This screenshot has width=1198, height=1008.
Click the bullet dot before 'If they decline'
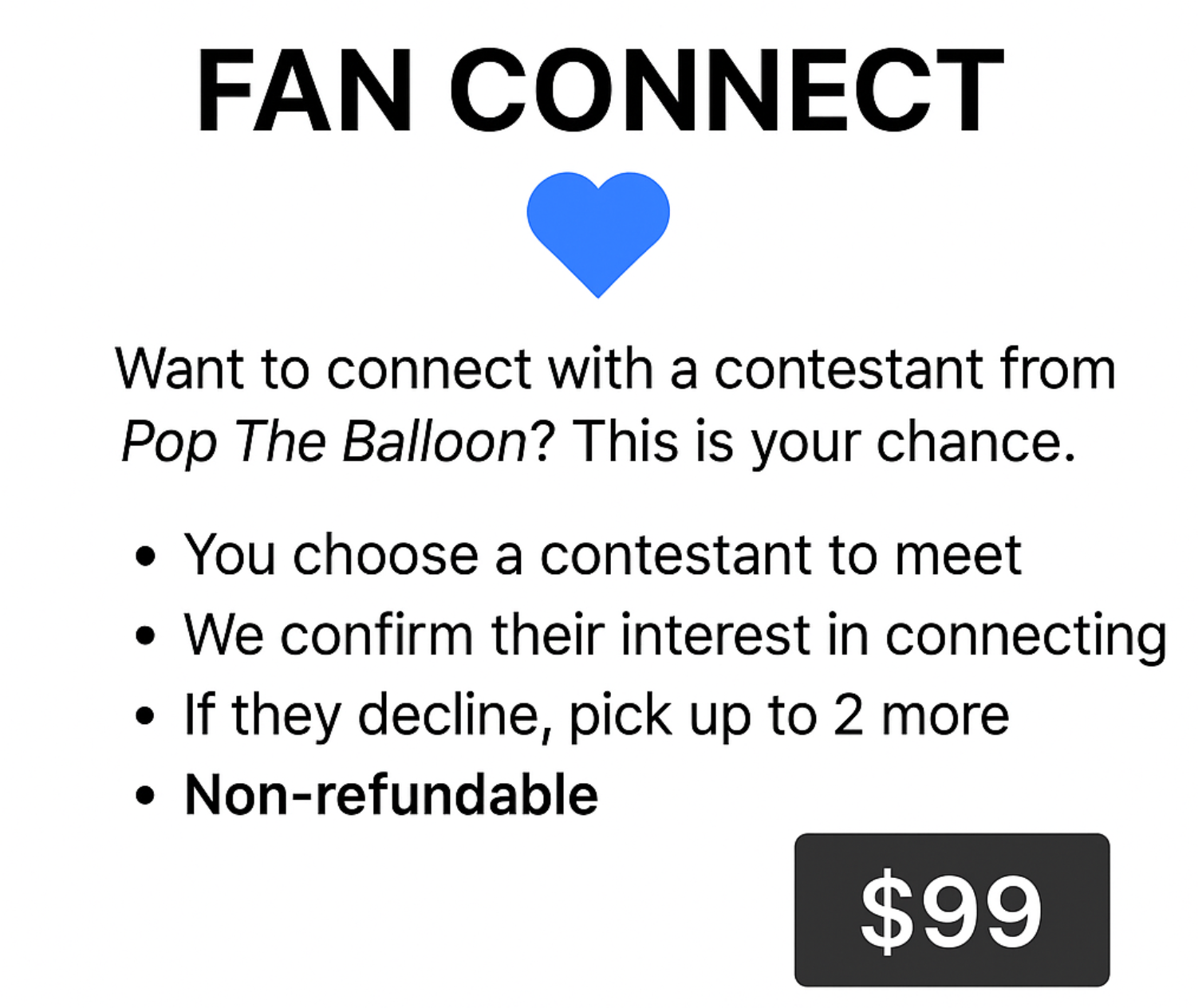point(145,716)
